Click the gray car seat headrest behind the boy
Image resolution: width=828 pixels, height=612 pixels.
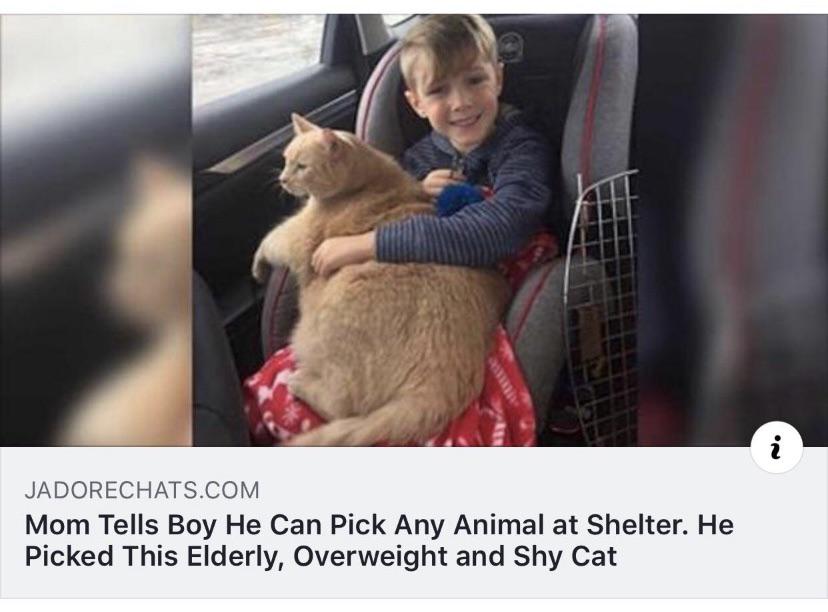tap(597, 95)
